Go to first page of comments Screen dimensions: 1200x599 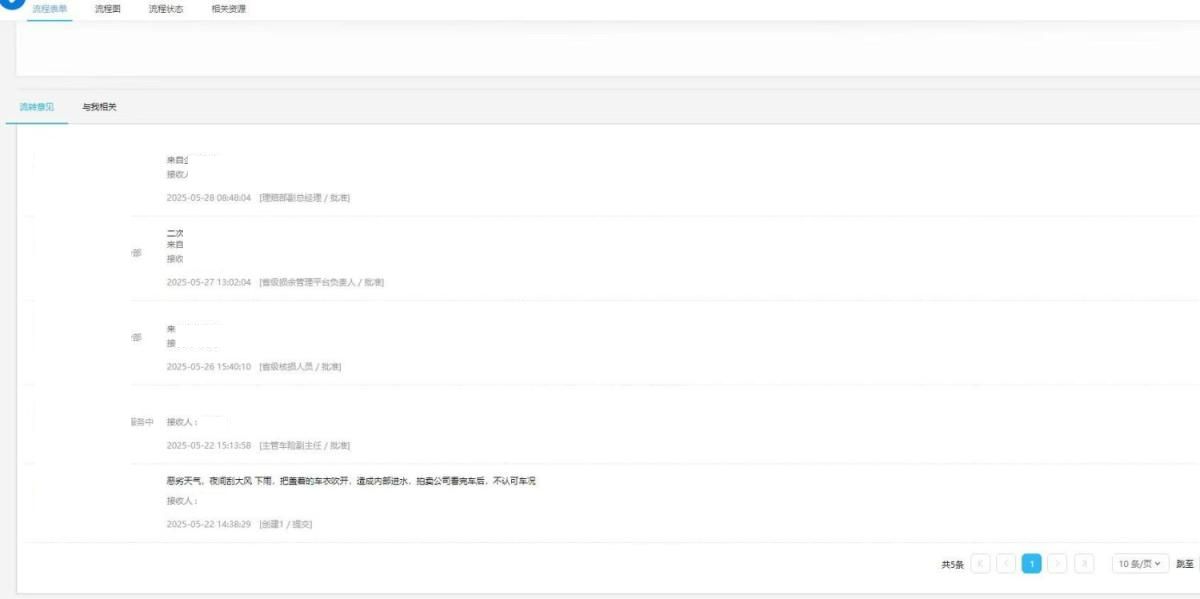point(980,564)
